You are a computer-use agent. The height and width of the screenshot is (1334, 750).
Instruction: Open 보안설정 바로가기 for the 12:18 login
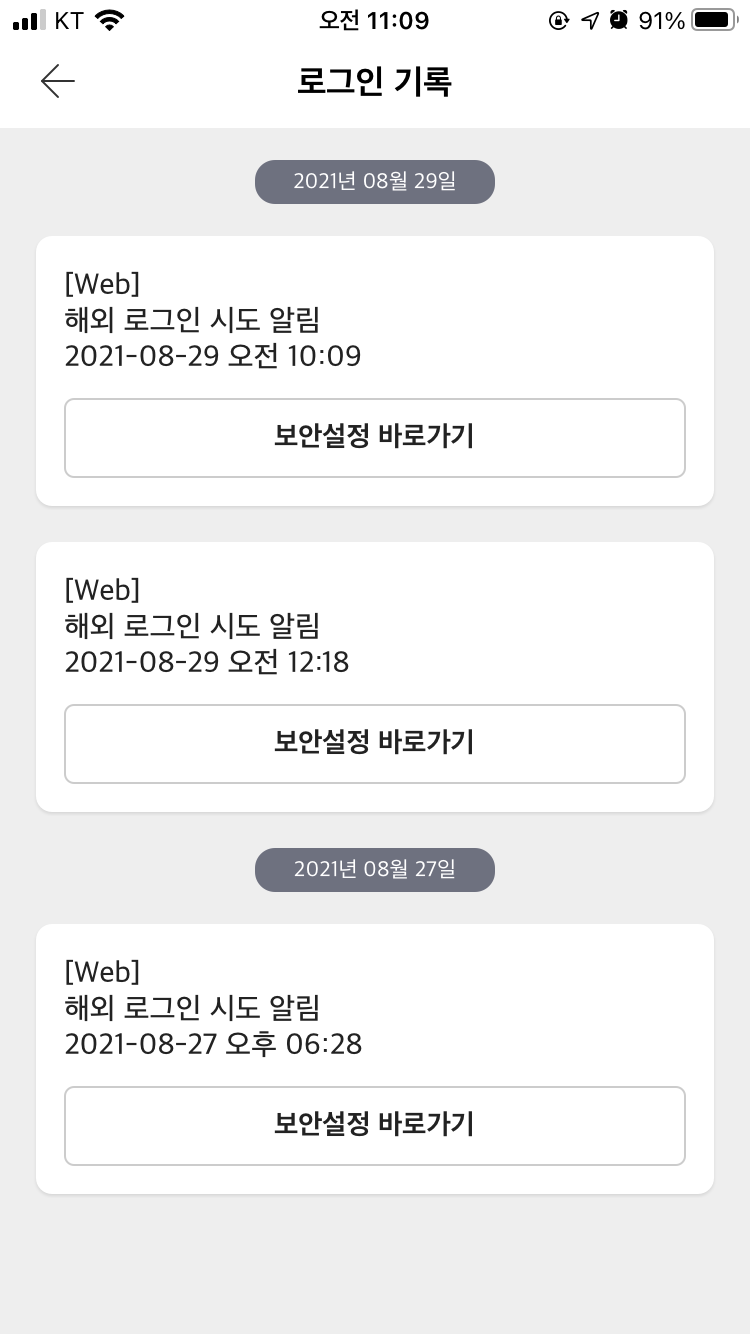(x=375, y=744)
